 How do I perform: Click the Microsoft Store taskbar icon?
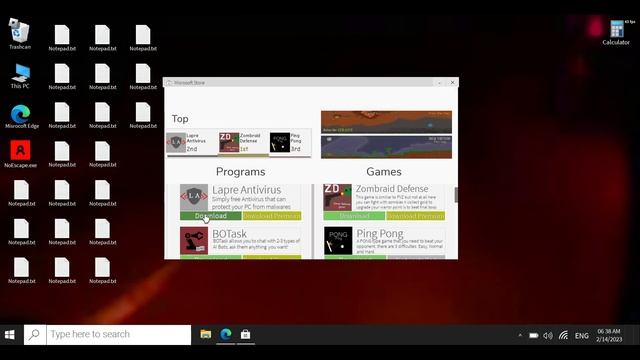click(245, 334)
